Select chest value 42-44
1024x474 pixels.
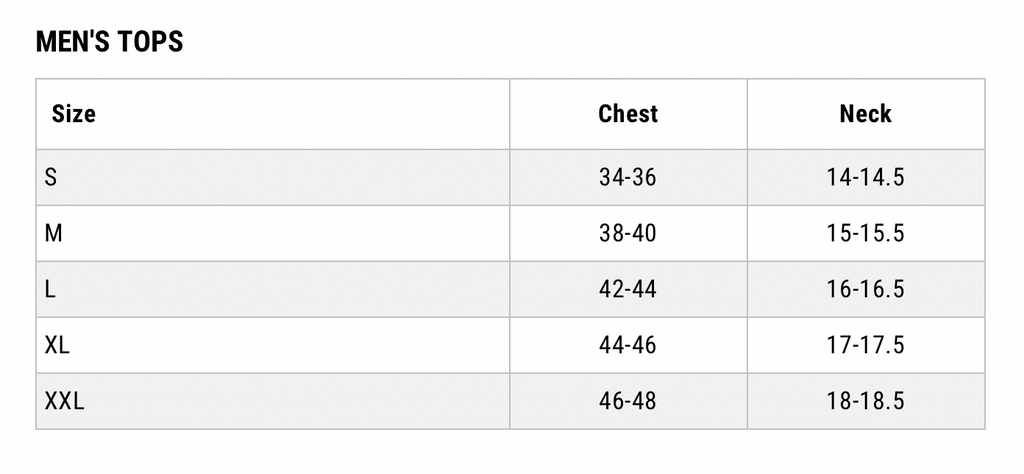[x=628, y=289]
